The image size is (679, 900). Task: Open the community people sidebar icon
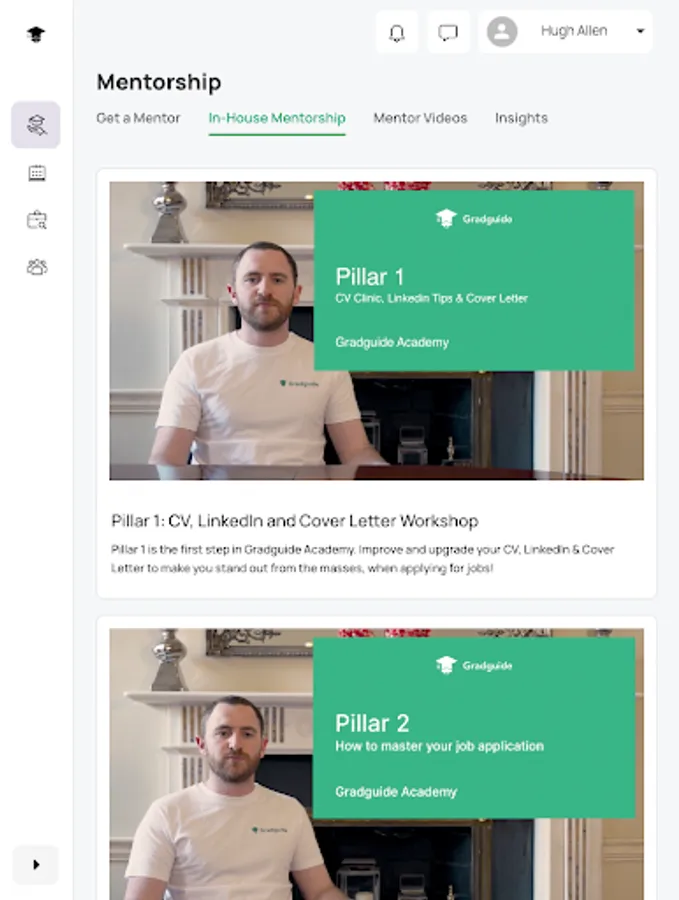(37, 267)
